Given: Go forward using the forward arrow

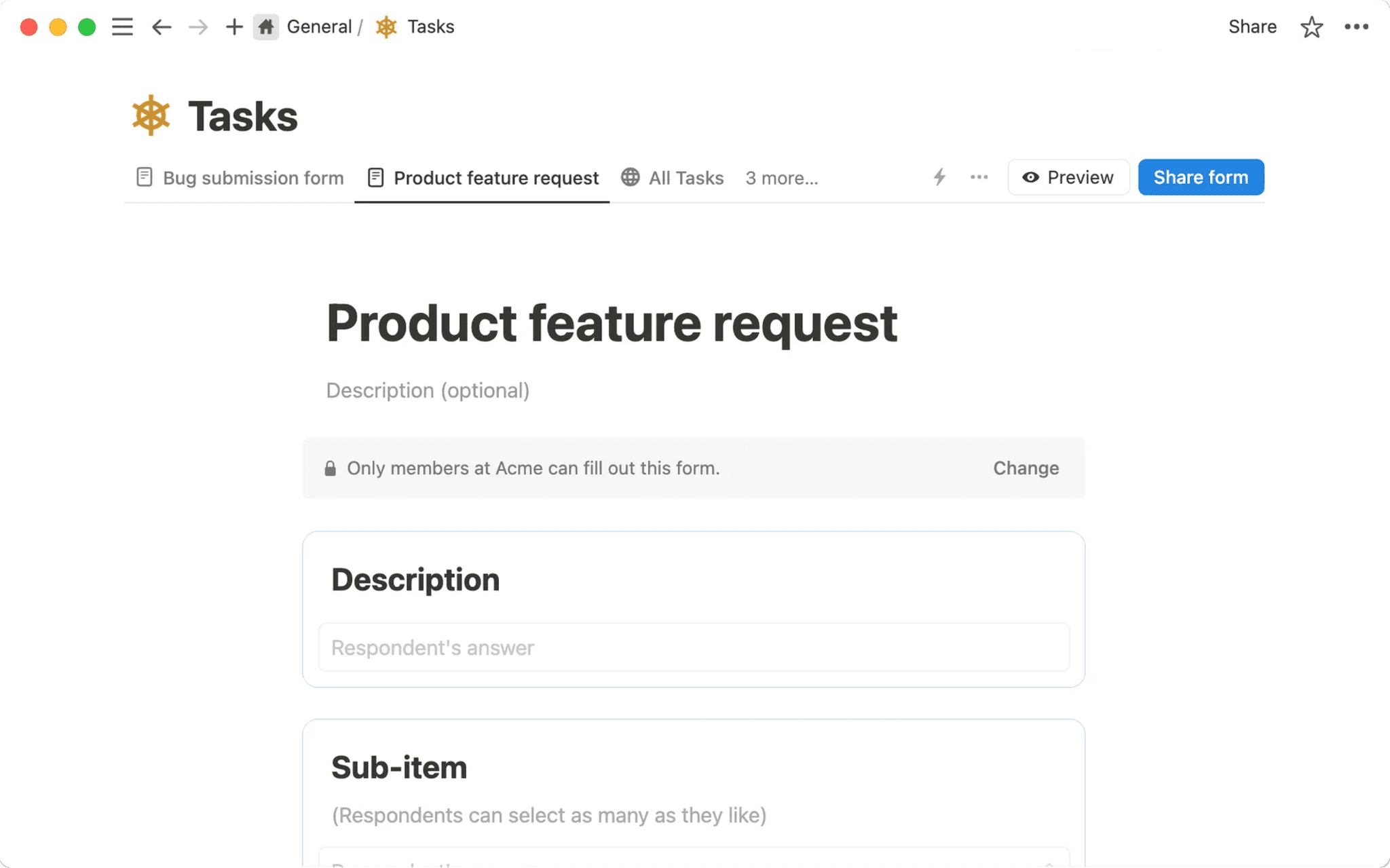Looking at the screenshot, I should click(x=198, y=26).
